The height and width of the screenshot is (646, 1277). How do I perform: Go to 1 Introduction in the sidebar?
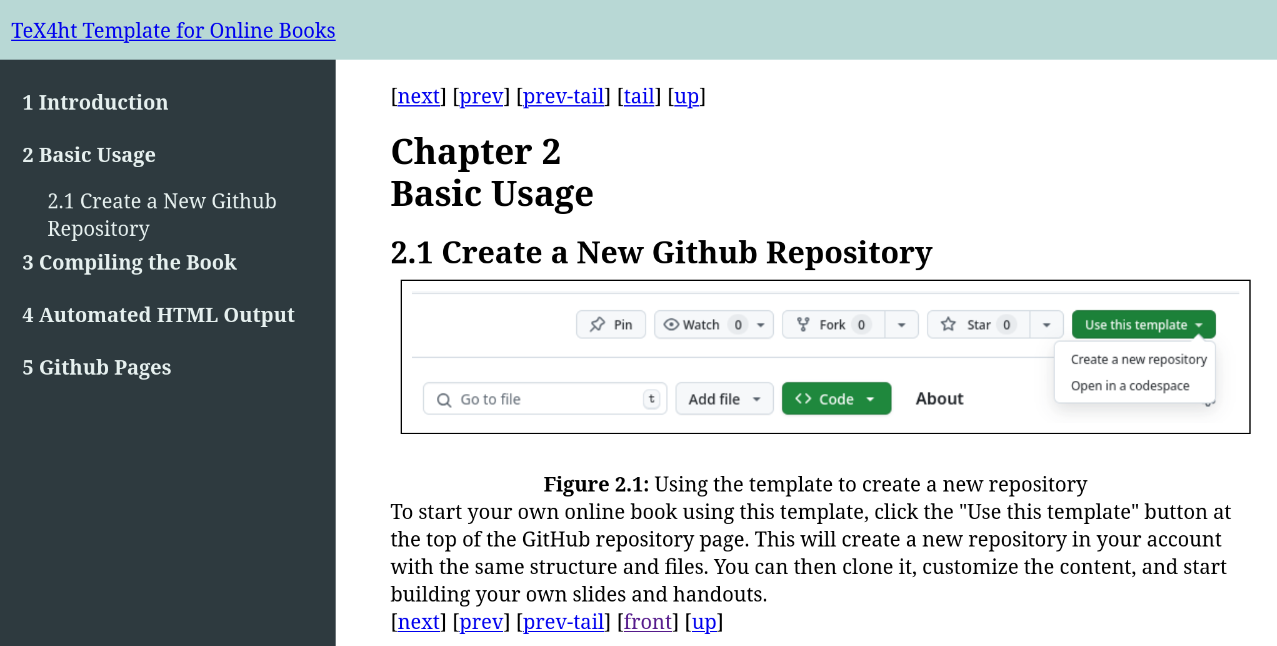[95, 103]
